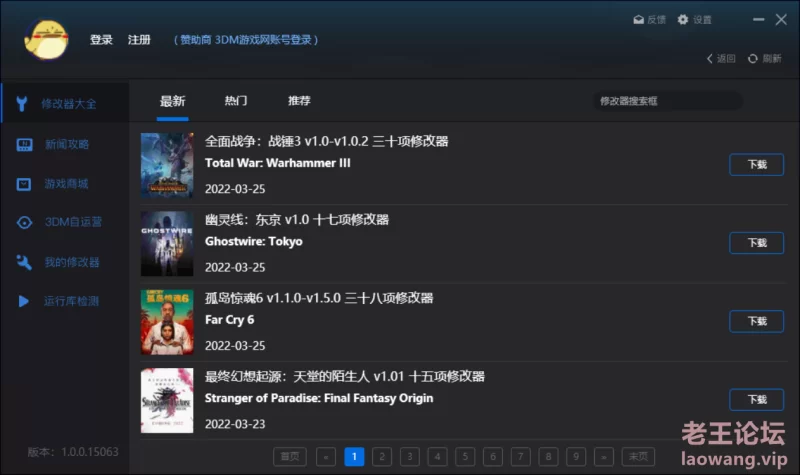This screenshot has width=800, height=475.
Task: Click the 修改器大全 wrench icon
Action: pyautogui.click(x=21, y=104)
